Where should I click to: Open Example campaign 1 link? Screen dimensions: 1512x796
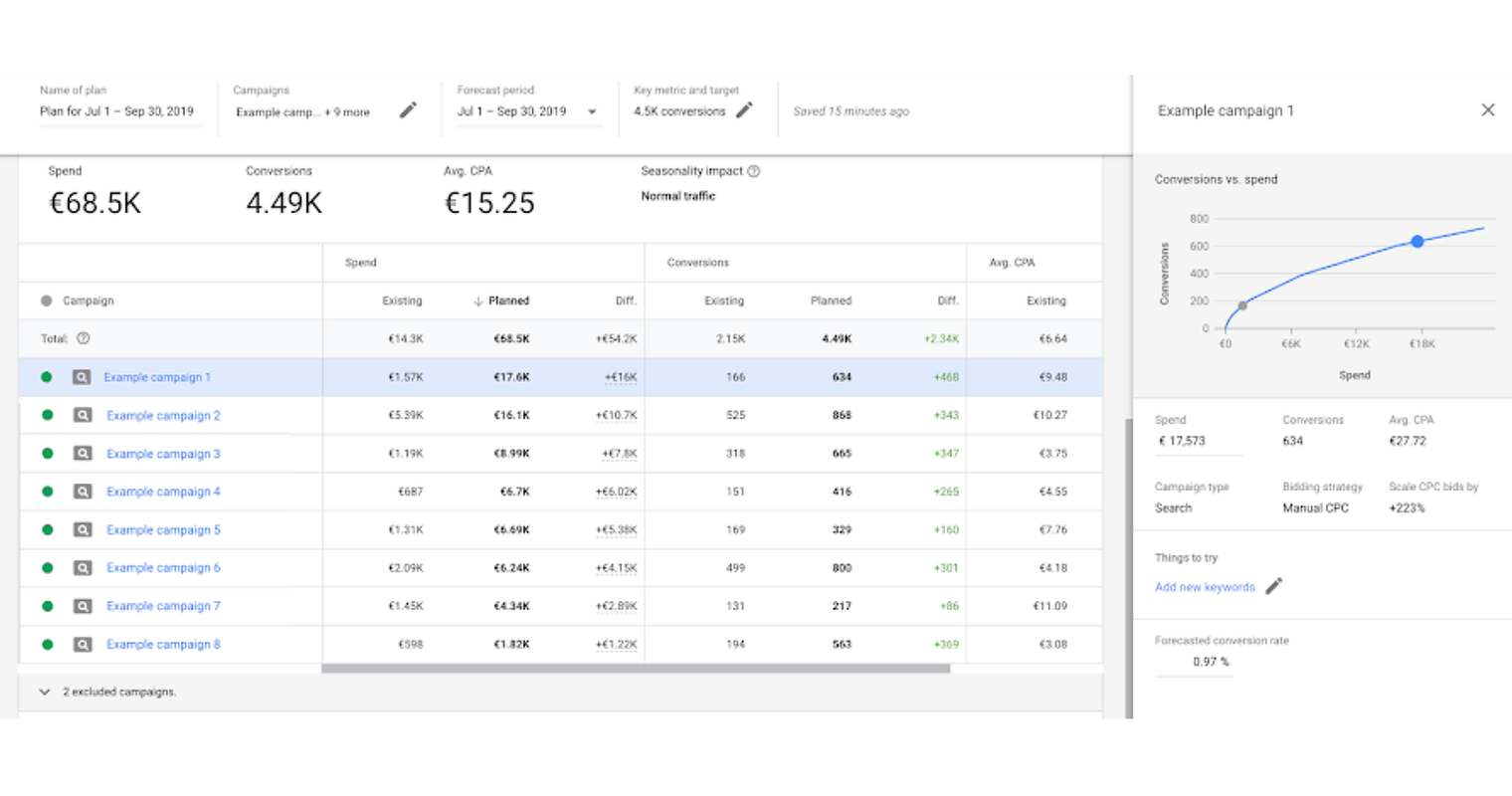click(157, 377)
